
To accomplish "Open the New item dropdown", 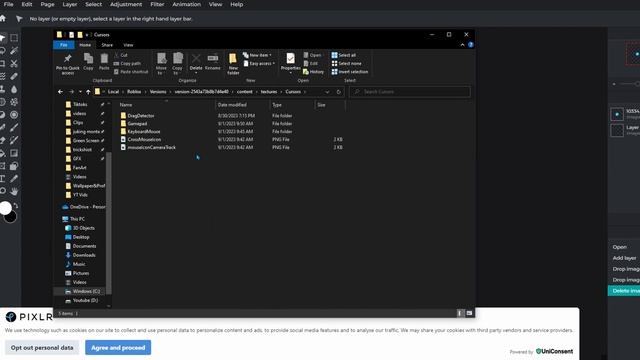I will click(x=258, y=55).
